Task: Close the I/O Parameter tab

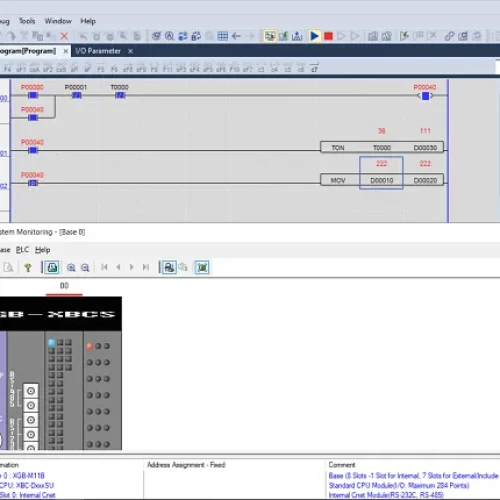Action: point(130,51)
